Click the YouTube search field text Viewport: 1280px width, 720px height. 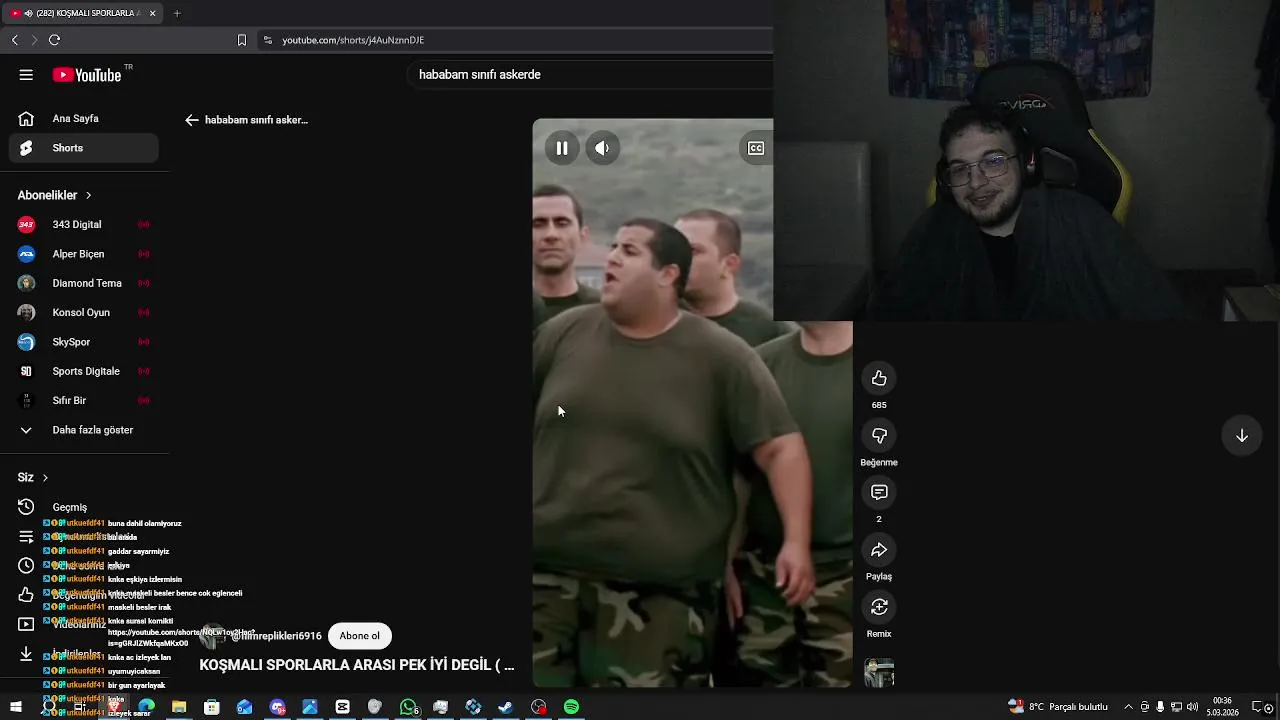[480, 75]
